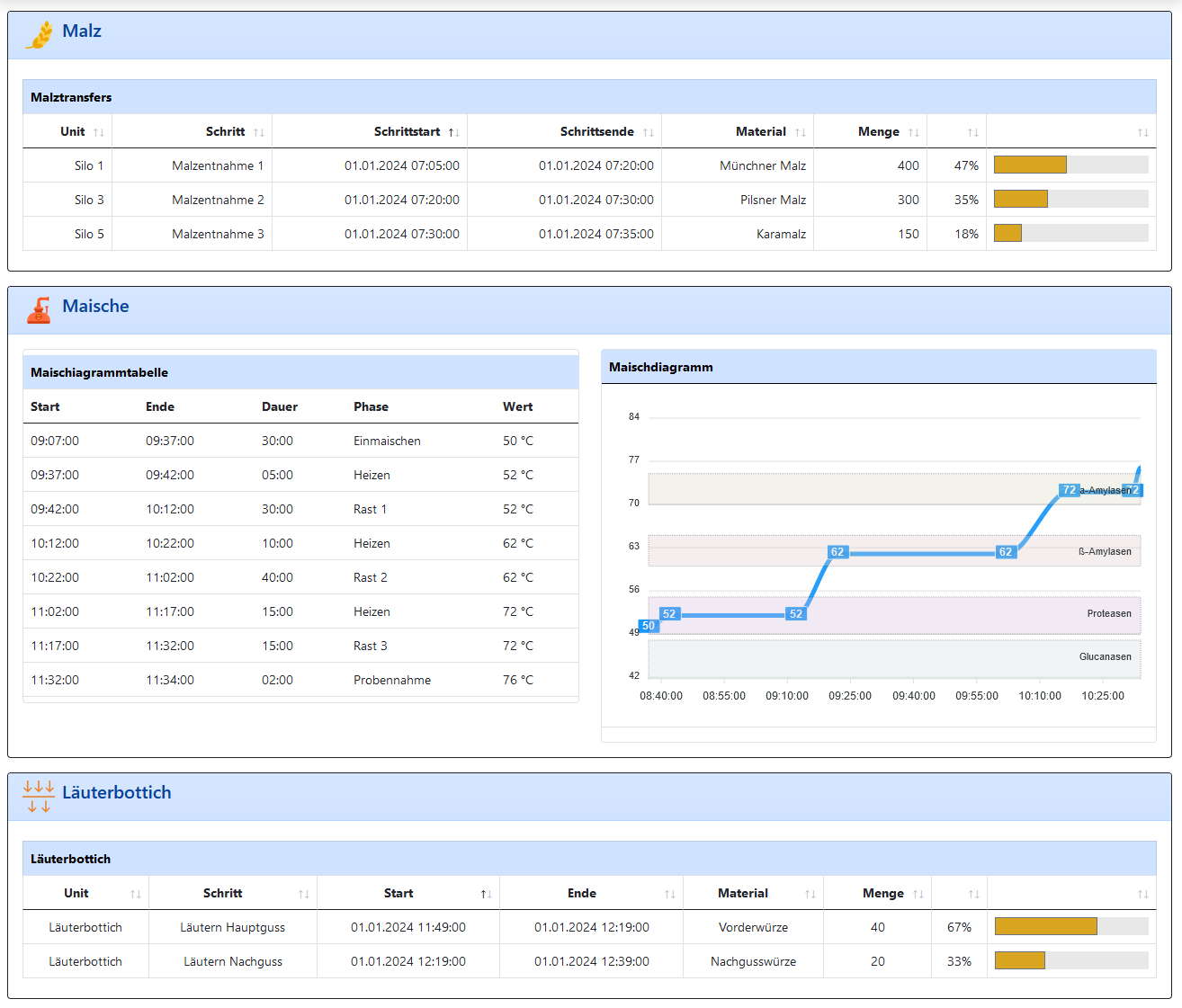Sort Malztransfers by Menge sort arrows
Screen dimensions: 1182x1008
pyautogui.click(x=914, y=132)
